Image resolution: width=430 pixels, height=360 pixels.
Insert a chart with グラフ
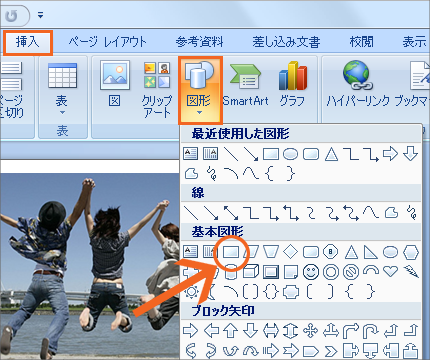pos(292,83)
